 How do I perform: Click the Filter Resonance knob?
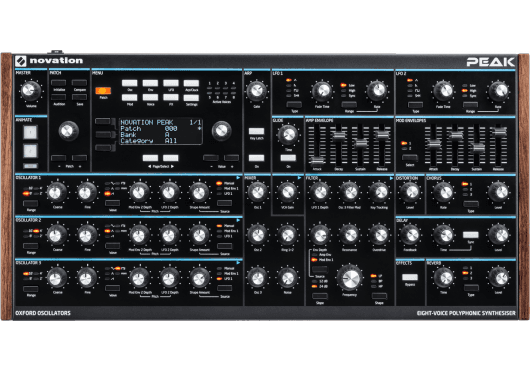click(349, 235)
